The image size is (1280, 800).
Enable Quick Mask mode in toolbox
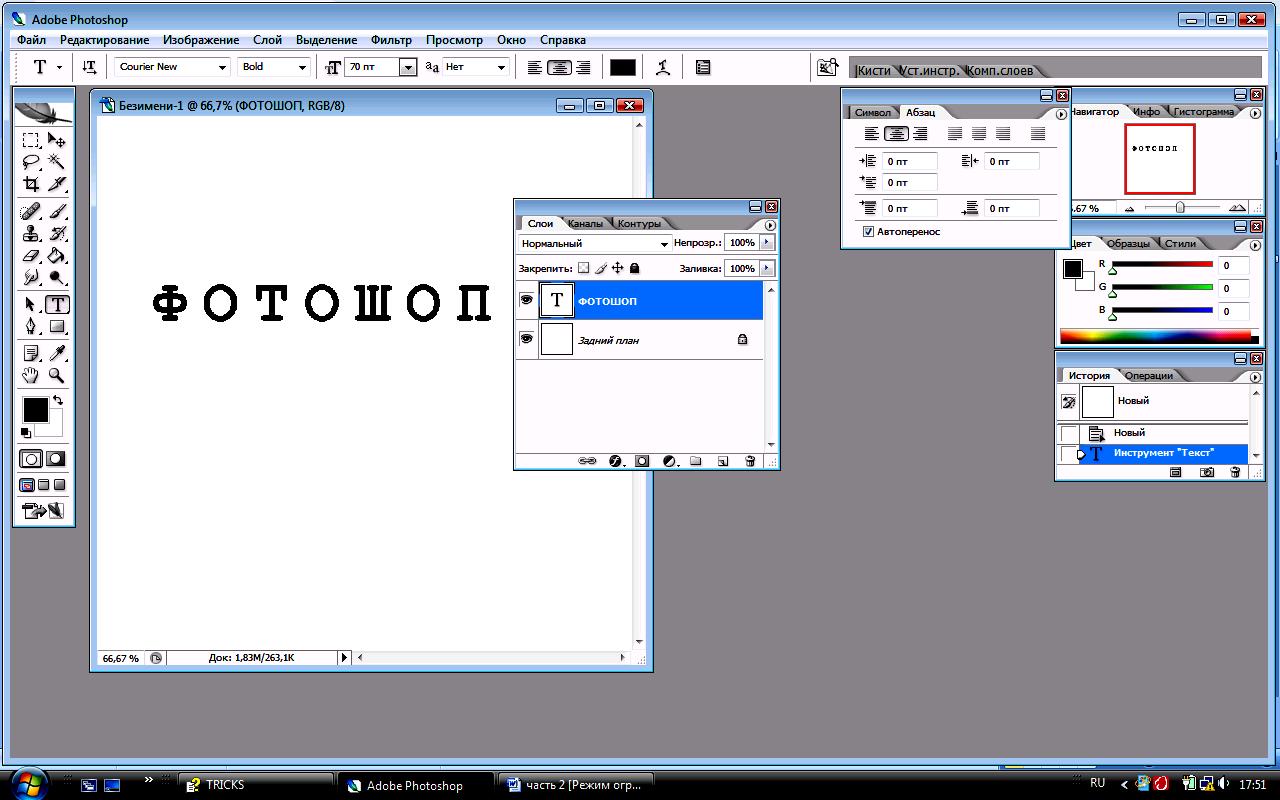(x=56, y=459)
